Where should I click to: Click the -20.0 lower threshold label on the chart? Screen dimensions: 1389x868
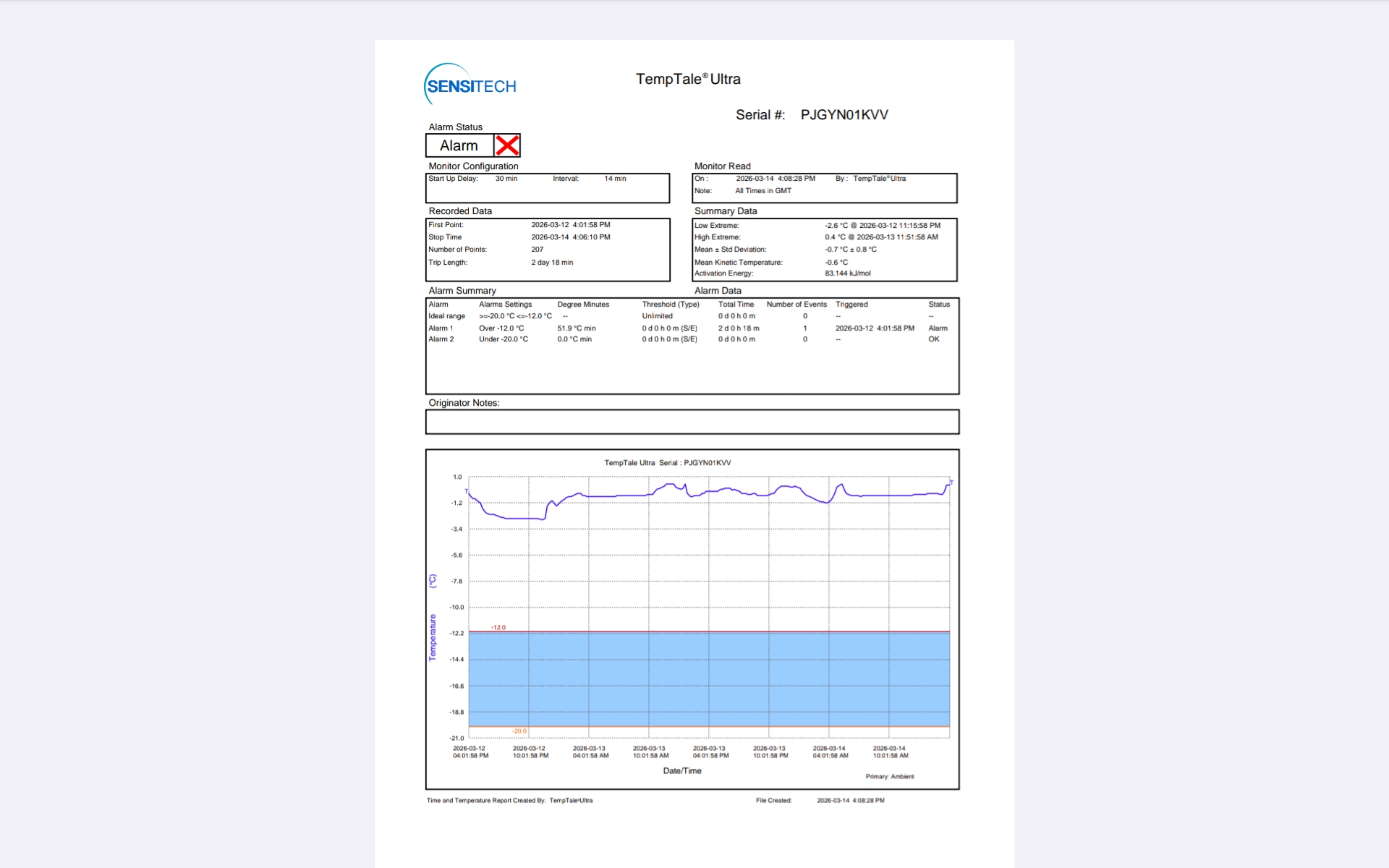pos(519,731)
